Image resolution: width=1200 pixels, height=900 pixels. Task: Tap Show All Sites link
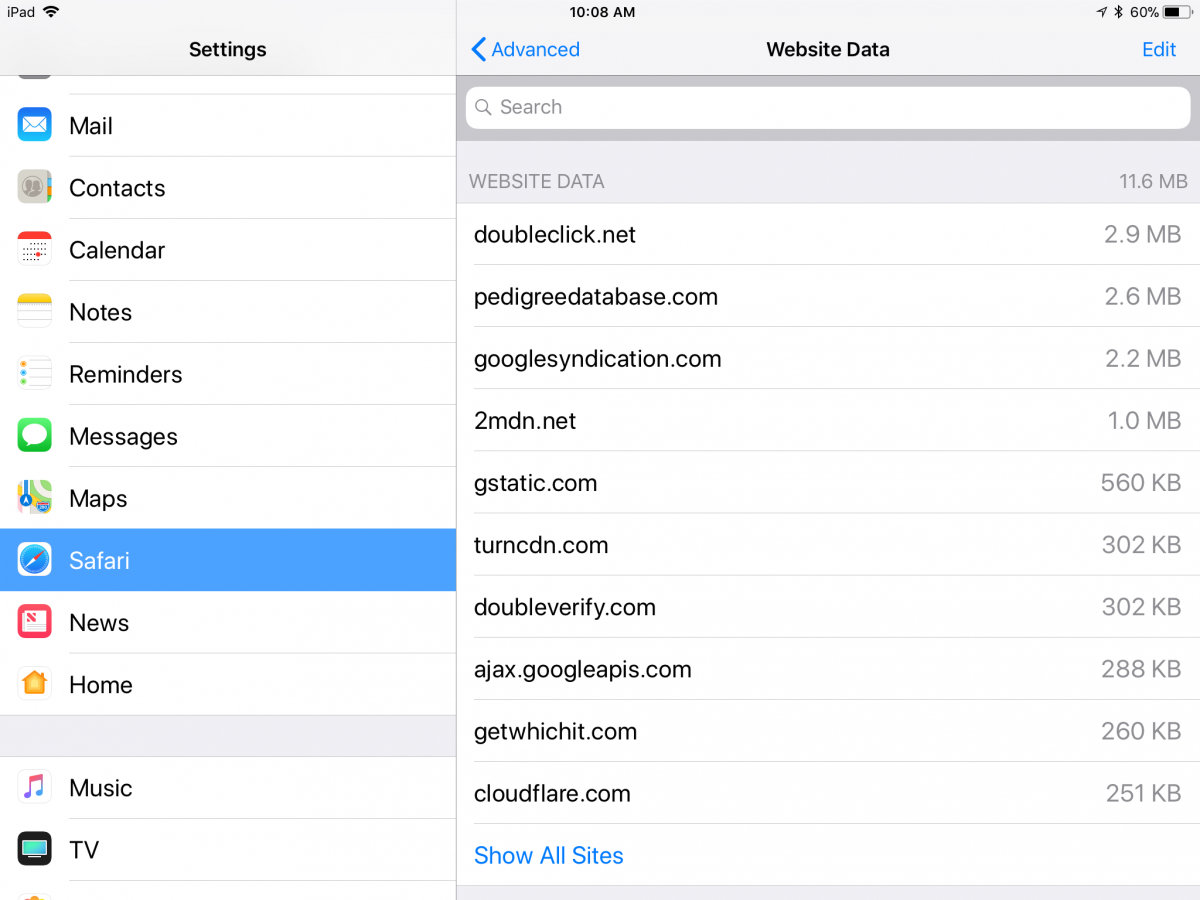[549, 855]
